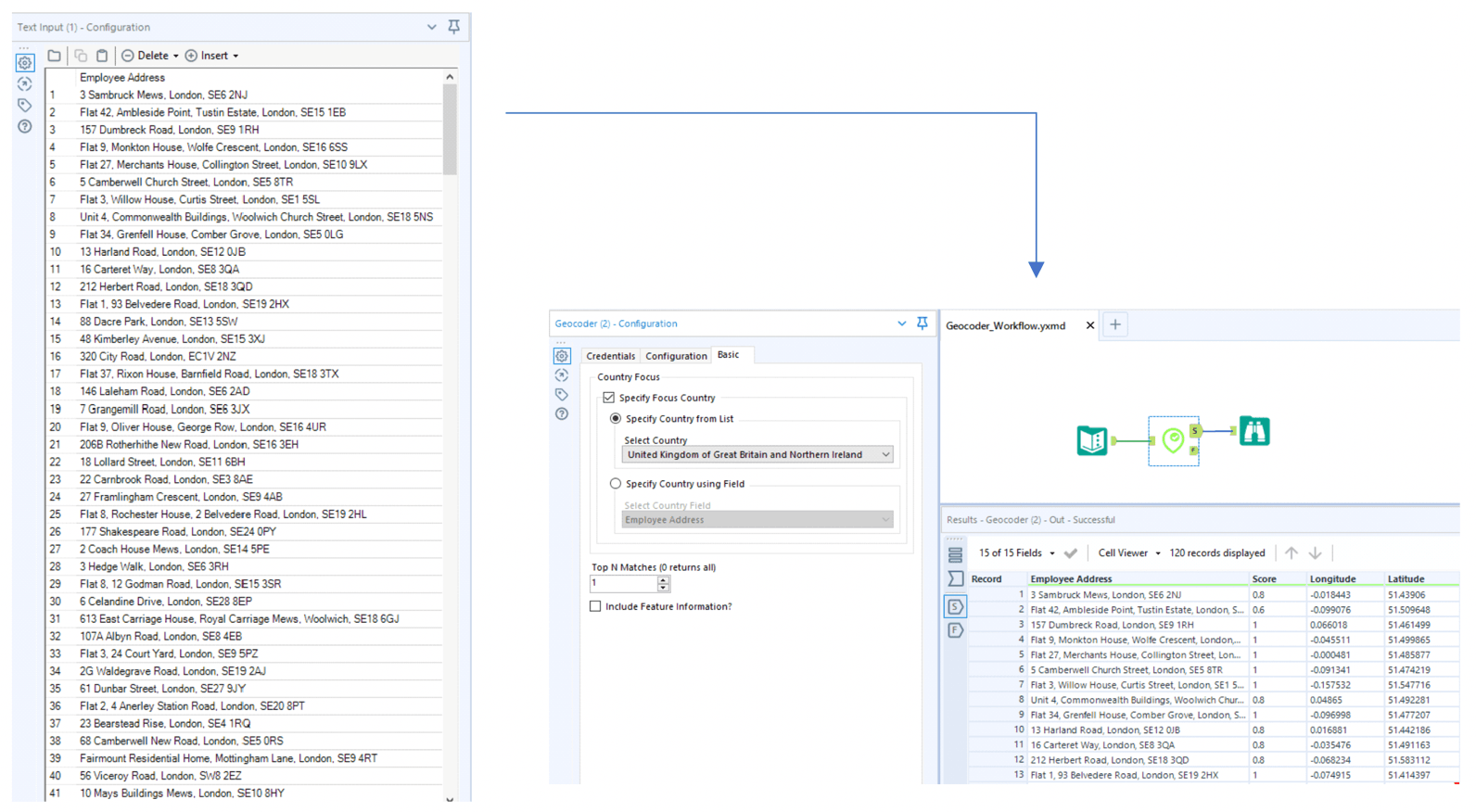
Task: Click the Browse binoculars tool on canvas
Action: (1253, 432)
